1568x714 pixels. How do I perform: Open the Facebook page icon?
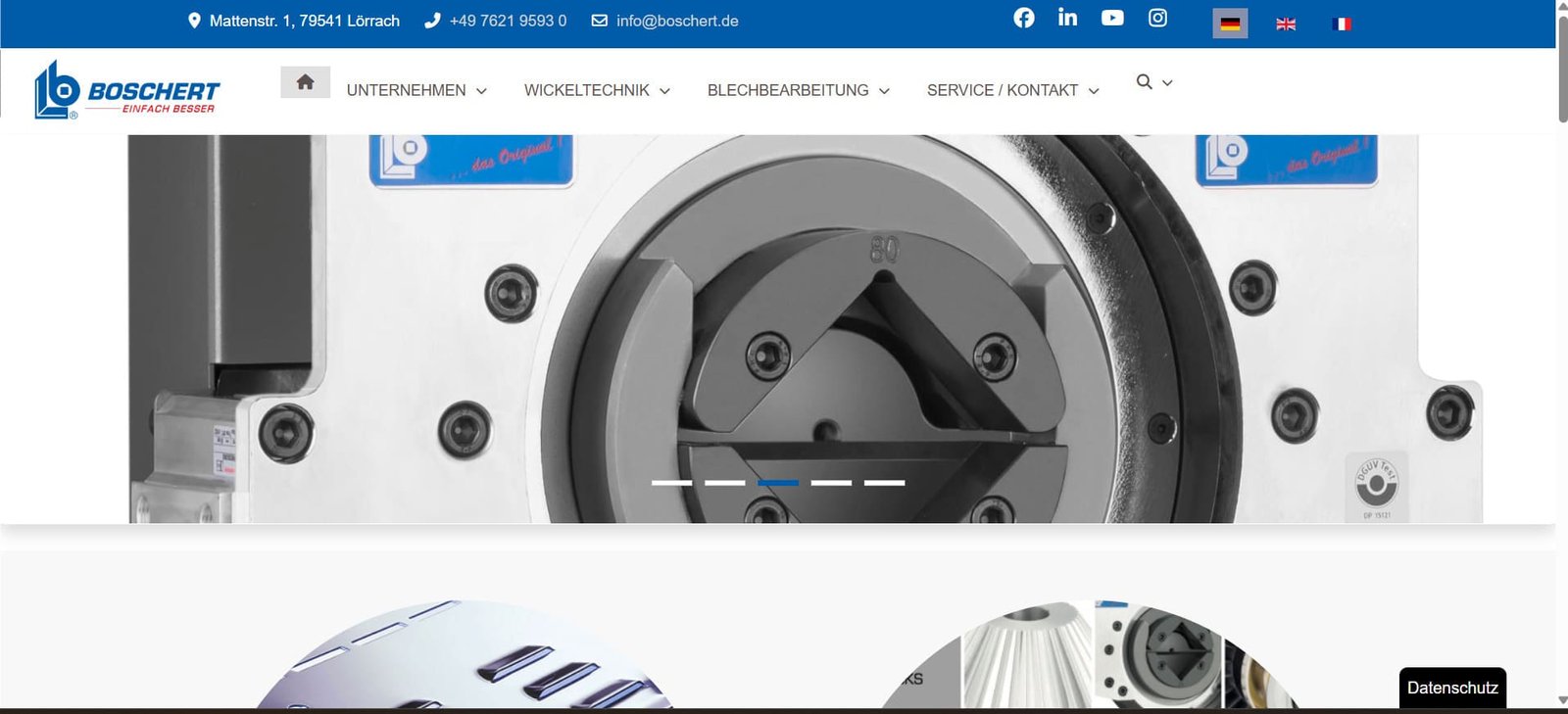(1023, 18)
